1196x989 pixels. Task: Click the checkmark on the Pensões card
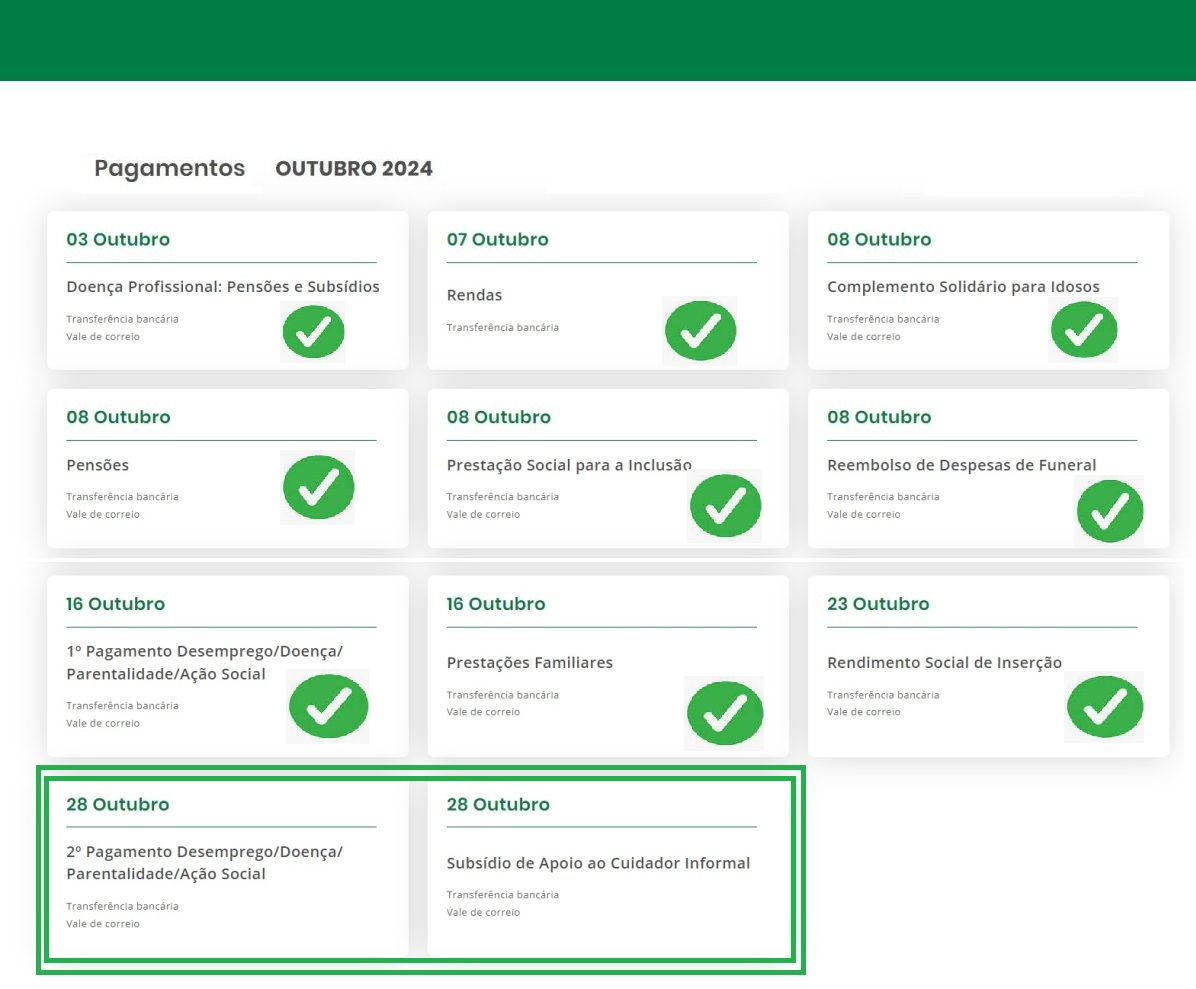coord(318,488)
